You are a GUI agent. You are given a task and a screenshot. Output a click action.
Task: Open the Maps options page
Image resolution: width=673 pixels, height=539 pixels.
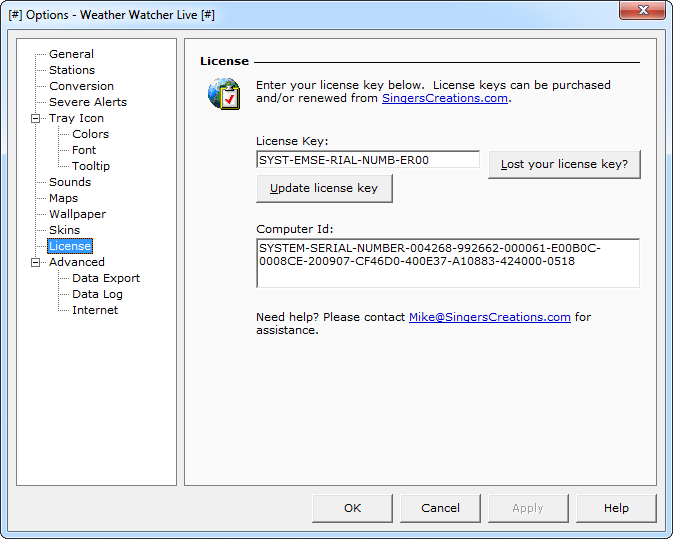[x=64, y=198]
